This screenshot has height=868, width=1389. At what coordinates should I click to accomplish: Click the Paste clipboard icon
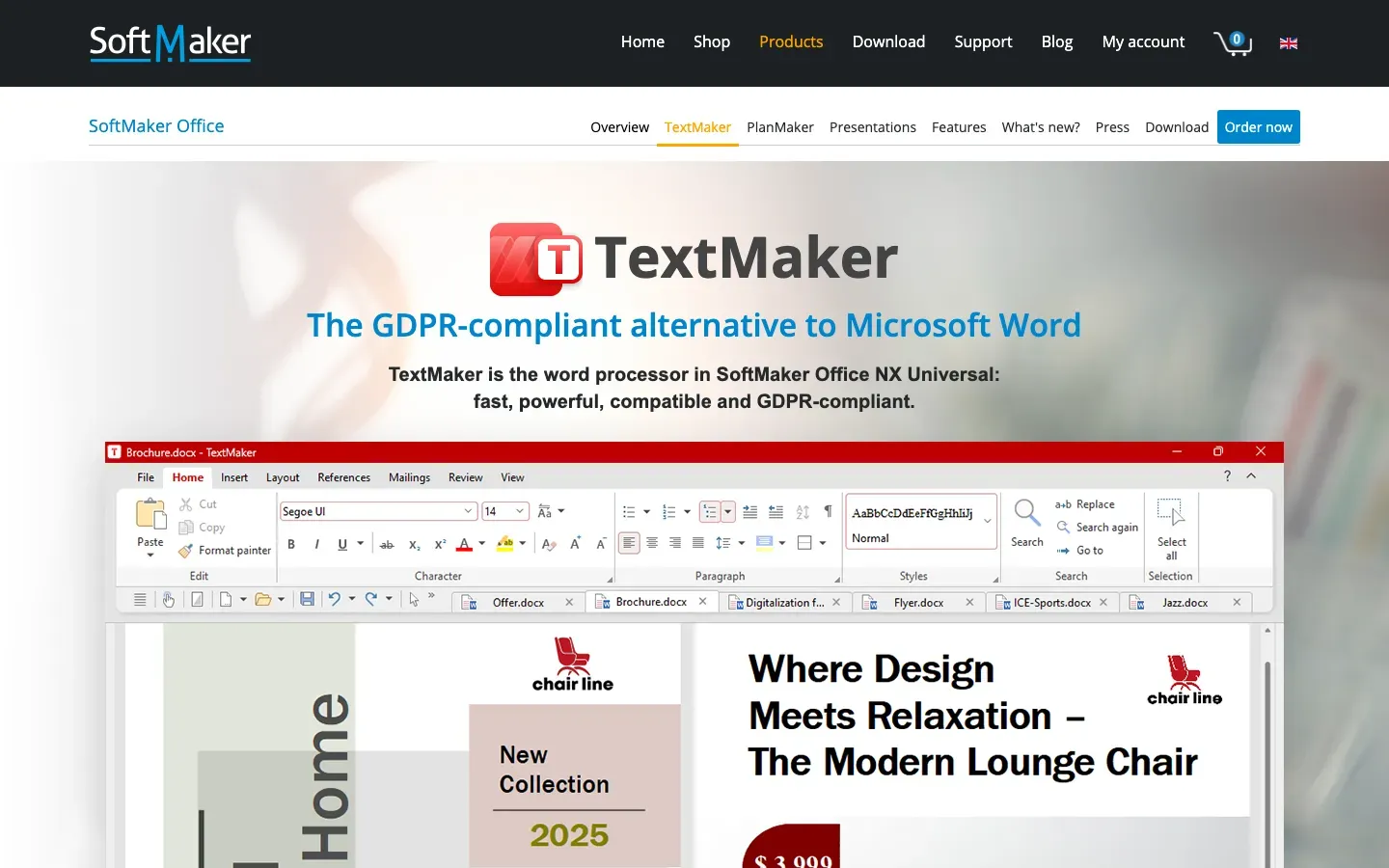coord(150,514)
